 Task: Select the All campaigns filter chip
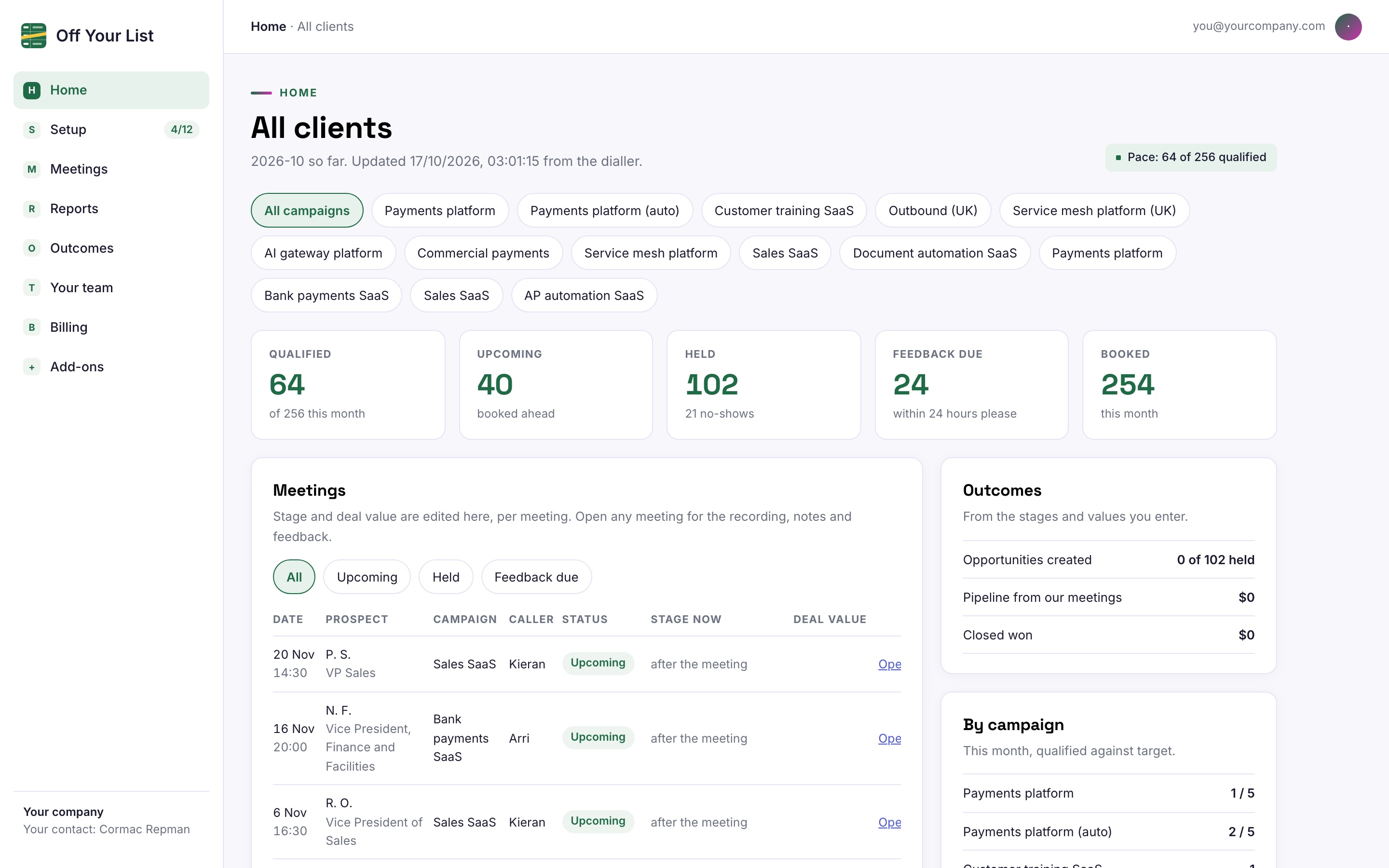pyautogui.click(x=307, y=211)
